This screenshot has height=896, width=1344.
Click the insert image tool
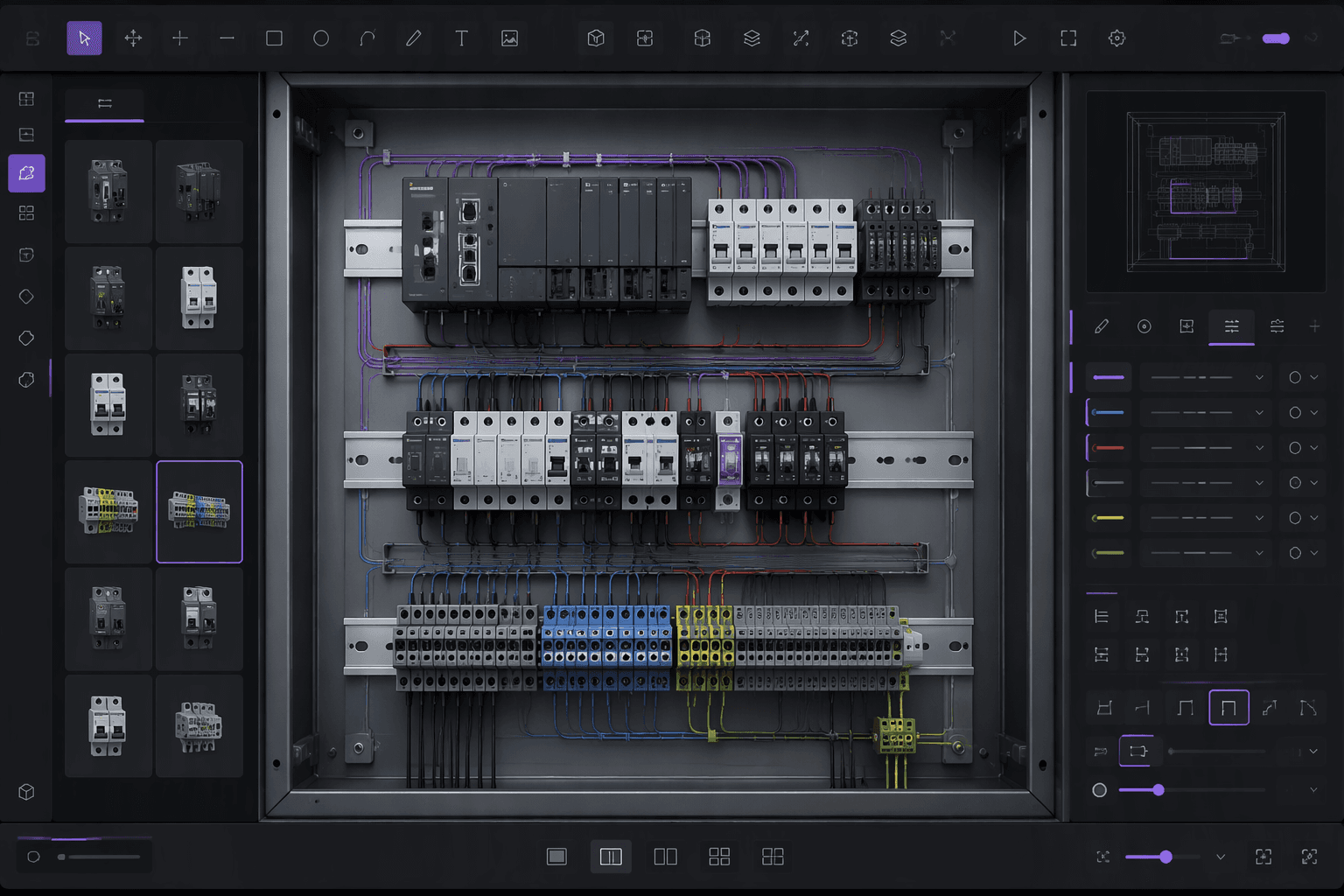pyautogui.click(x=509, y=38)
